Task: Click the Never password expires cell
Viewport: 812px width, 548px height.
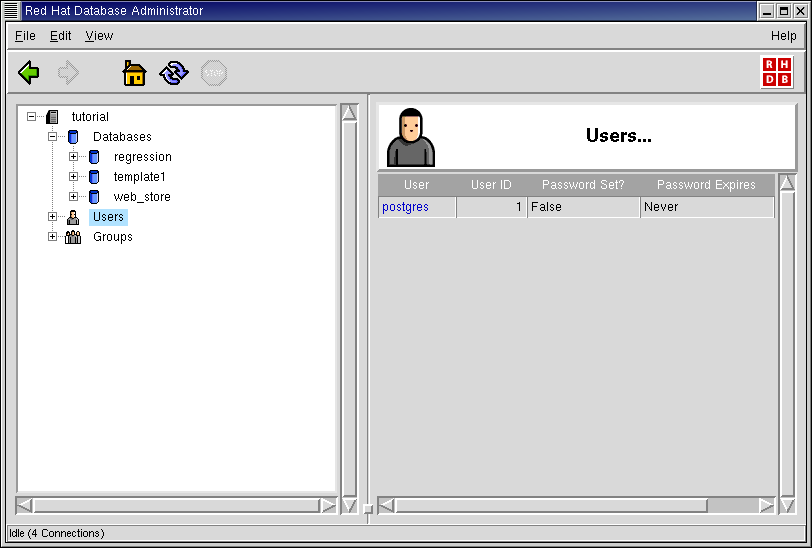Action: click(x=707, y=207)
